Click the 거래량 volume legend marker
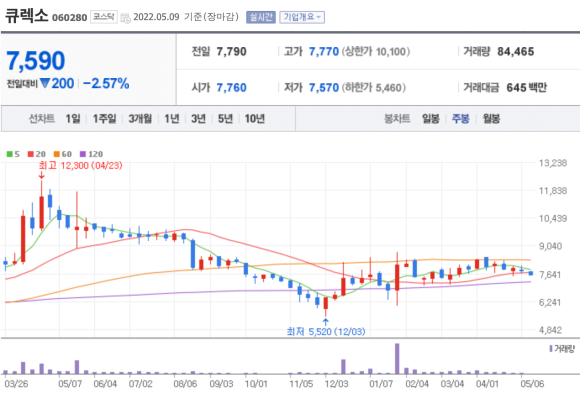This screenshot has height=393, width=580. pyautogui.click(x=562, y=349)
